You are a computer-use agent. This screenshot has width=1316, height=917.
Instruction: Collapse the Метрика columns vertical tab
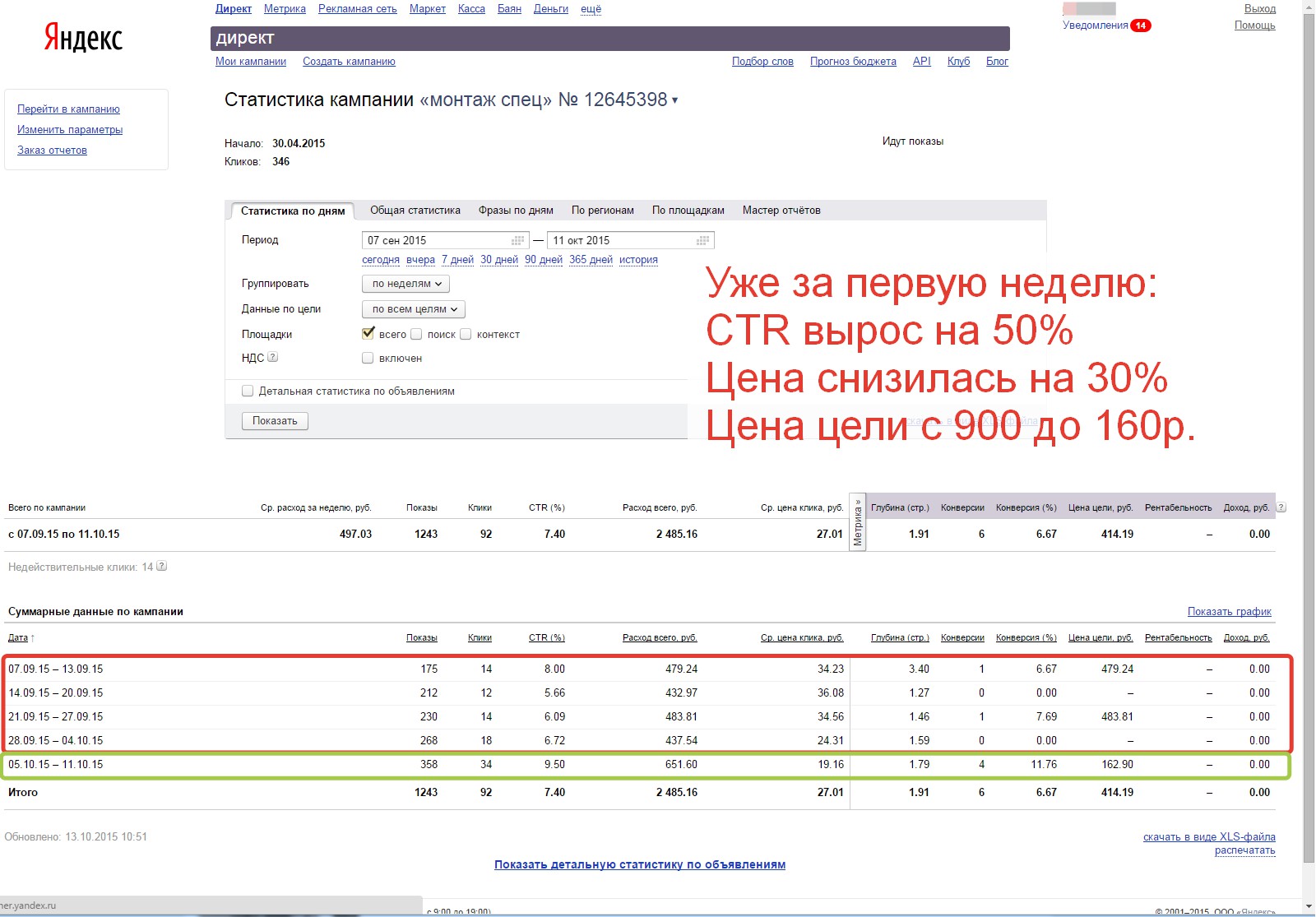(858, 522)
